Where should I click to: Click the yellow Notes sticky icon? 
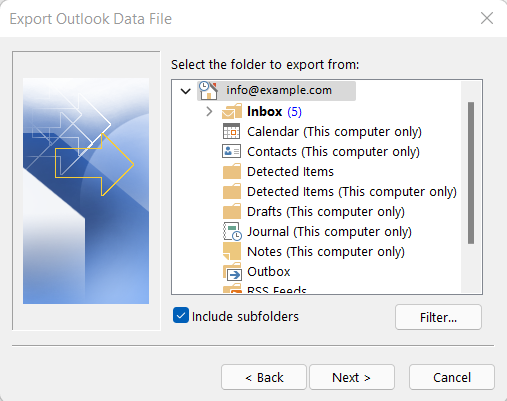[231, 251]
